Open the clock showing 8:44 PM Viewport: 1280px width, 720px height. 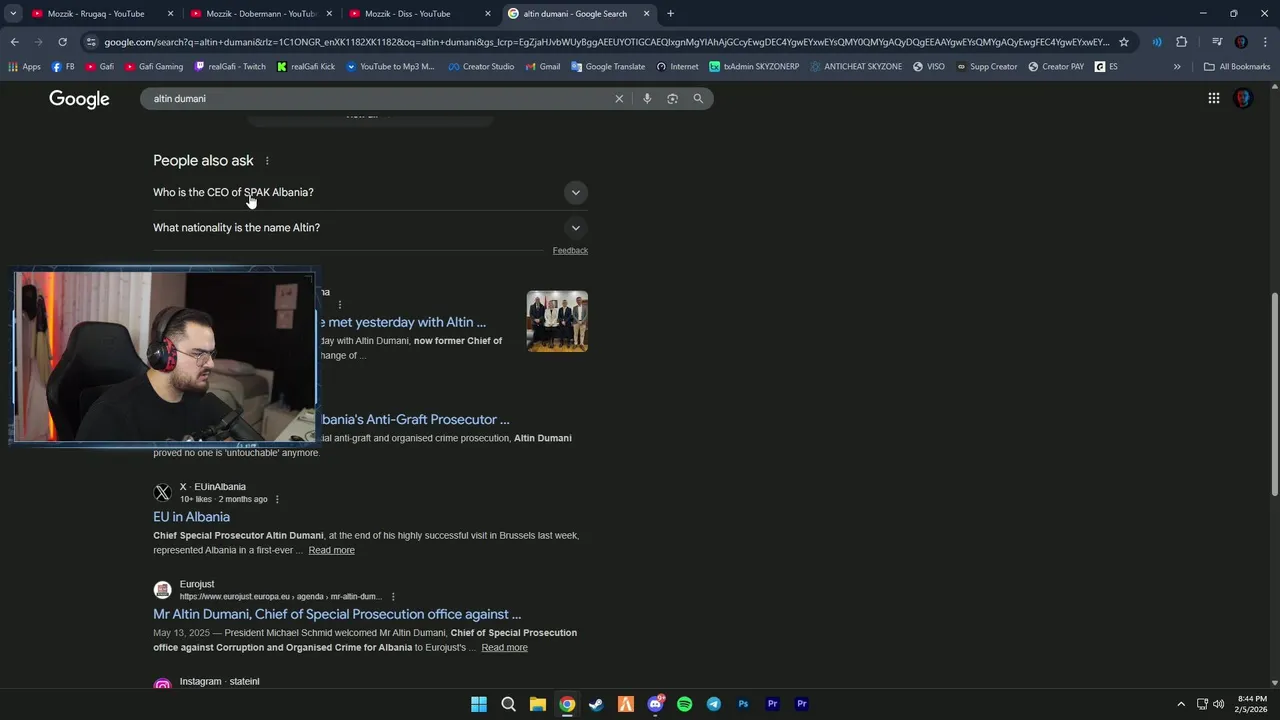(1252, 704)
